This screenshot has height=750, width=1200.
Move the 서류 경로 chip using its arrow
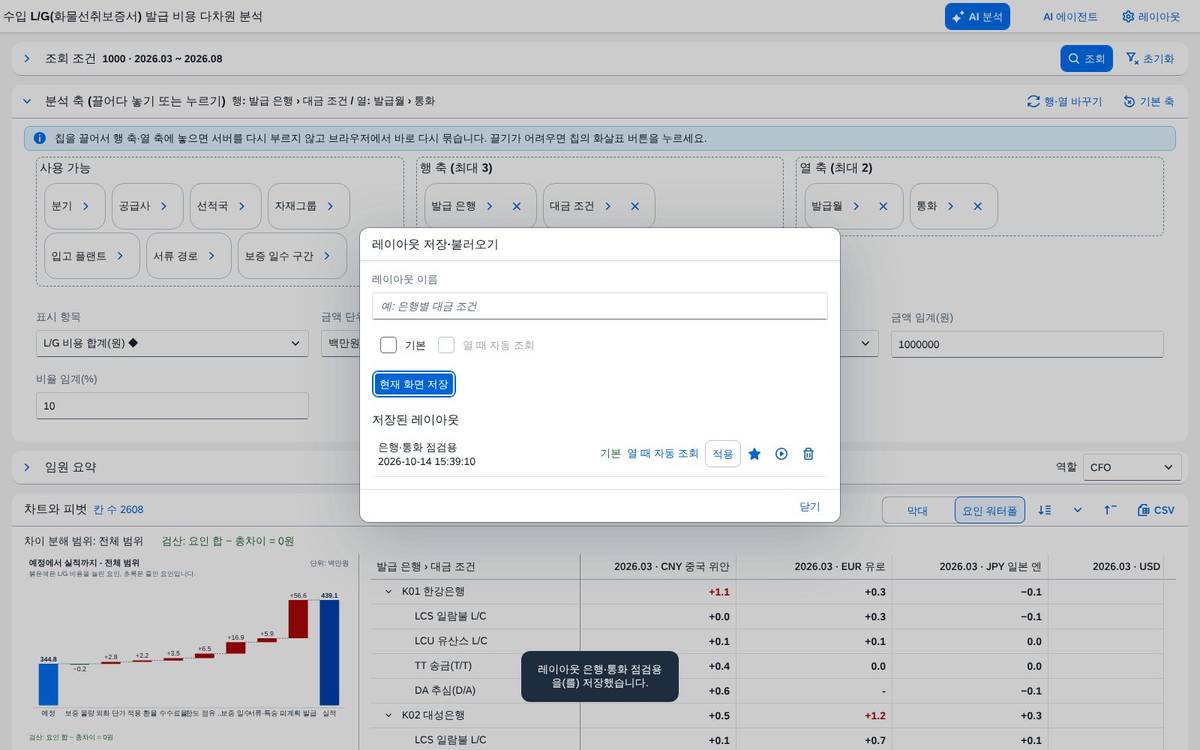(212, 256)
